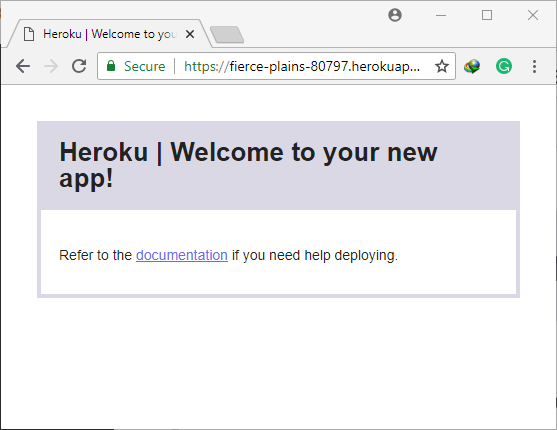The image size is (557, 430).
Task: Open the Chrome three-dot menu
Action: tap(534, 66)
